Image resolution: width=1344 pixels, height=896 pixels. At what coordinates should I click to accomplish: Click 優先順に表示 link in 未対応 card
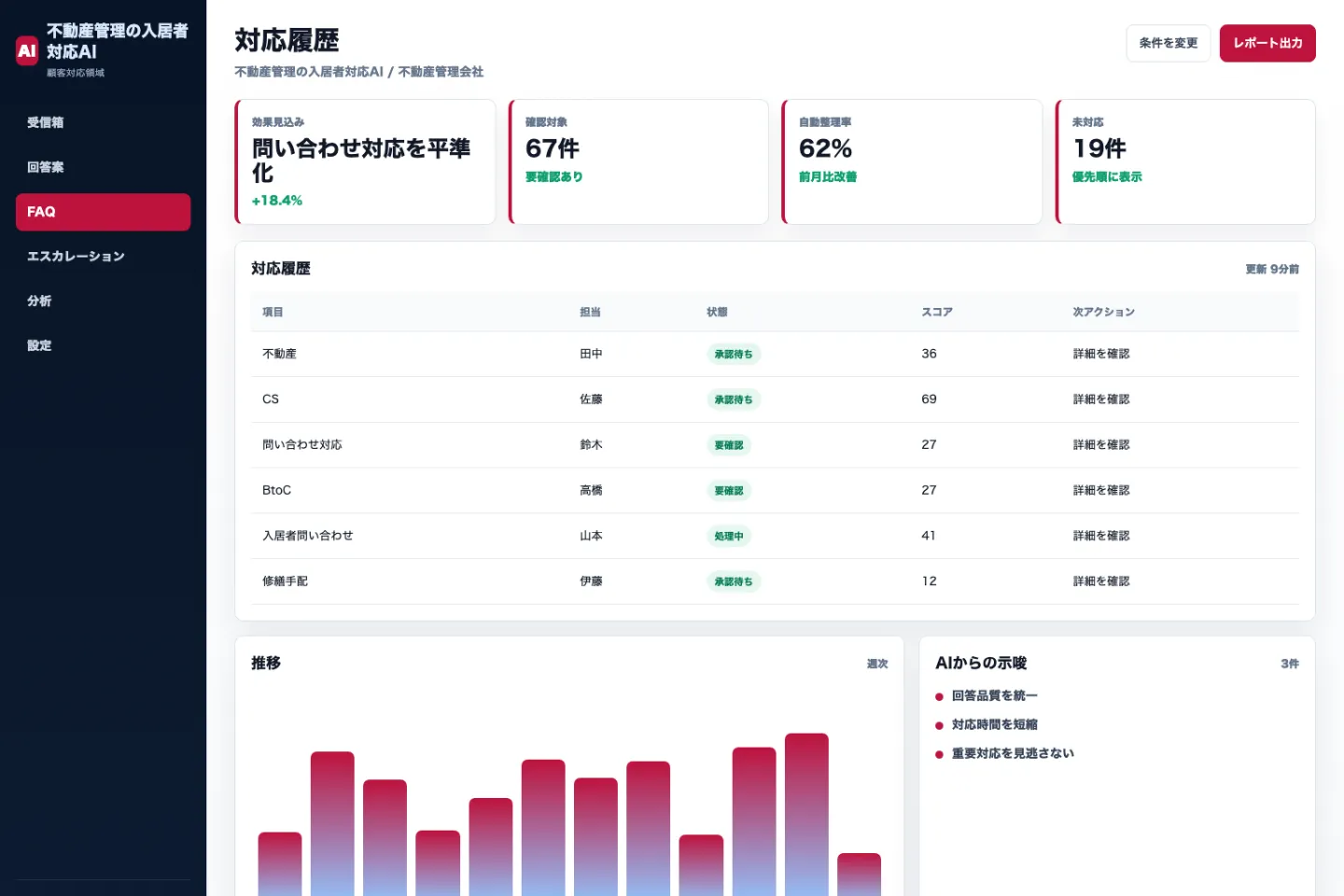tap(1107, 176)
